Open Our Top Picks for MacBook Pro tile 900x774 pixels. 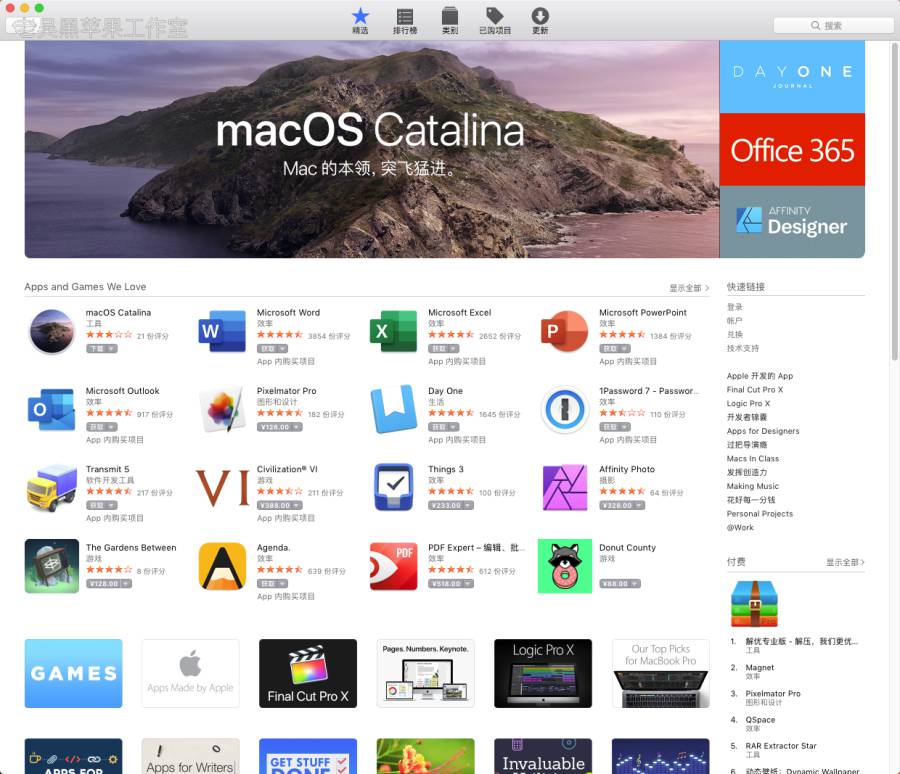click(x=661, y=673)
